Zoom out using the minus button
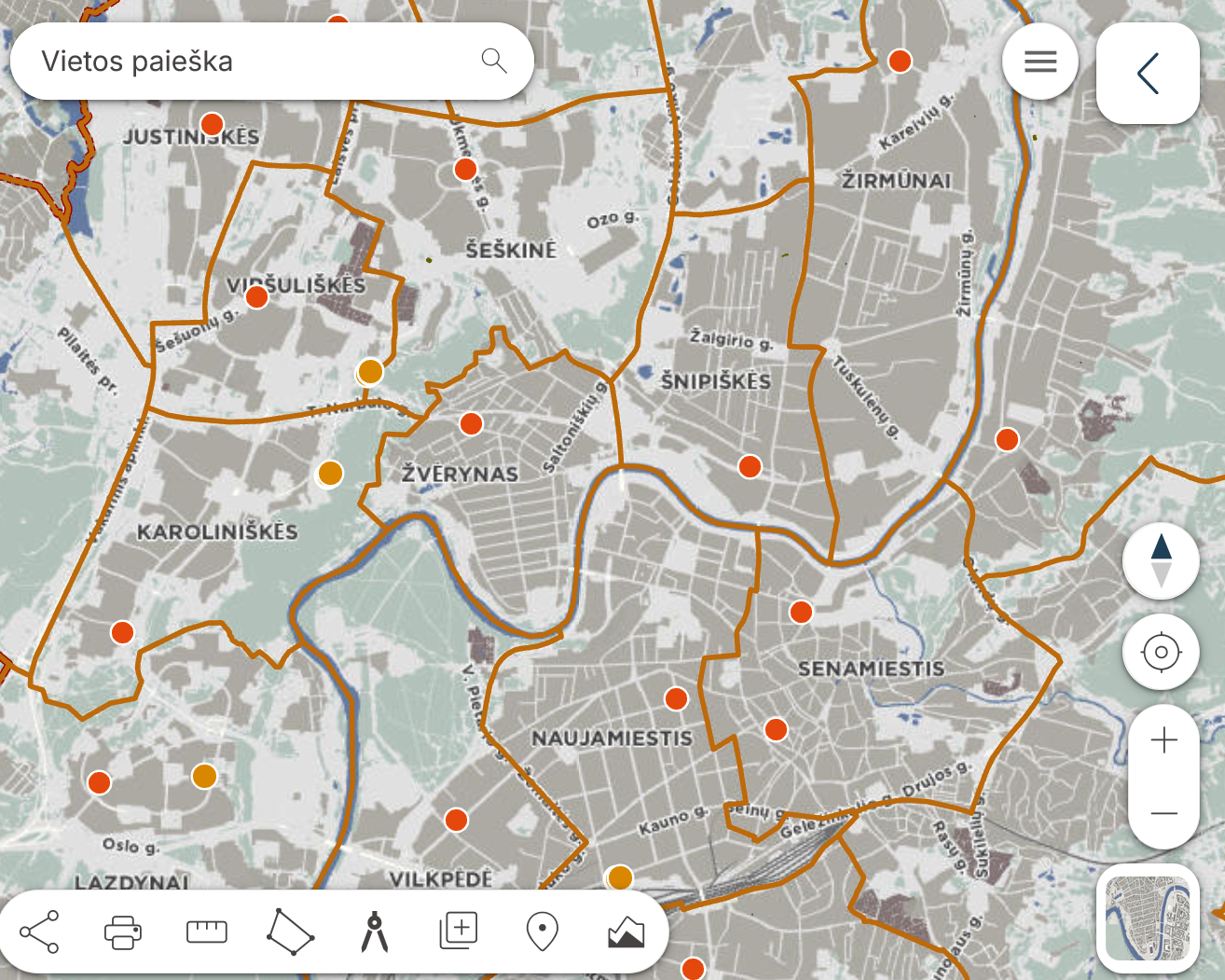The width and height of the screenshot is (1225, 980). pyautogui.click(x=1163, y=813)
